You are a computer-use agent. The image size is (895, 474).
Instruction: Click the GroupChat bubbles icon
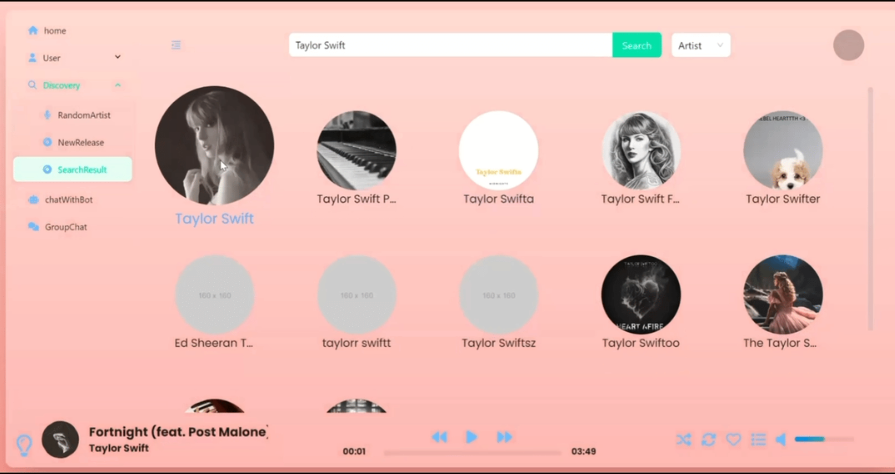coord(34,227)
